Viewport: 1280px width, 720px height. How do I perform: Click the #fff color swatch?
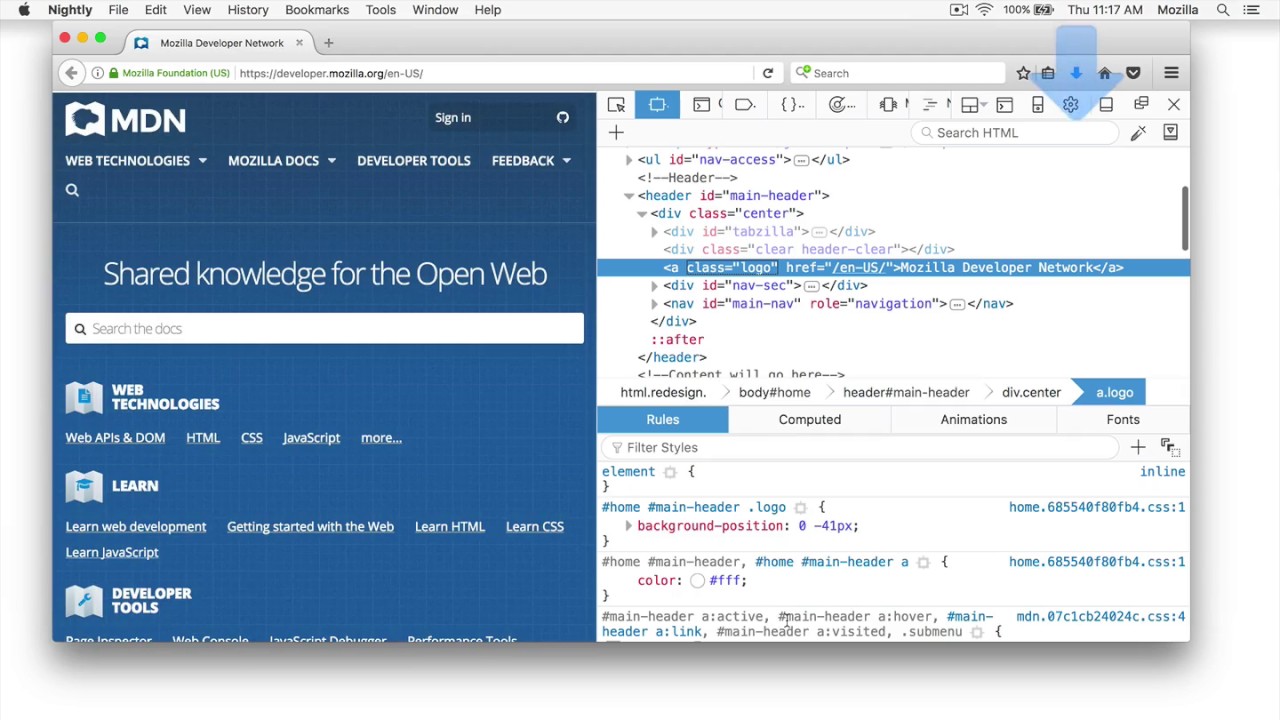tap(698, 581)
